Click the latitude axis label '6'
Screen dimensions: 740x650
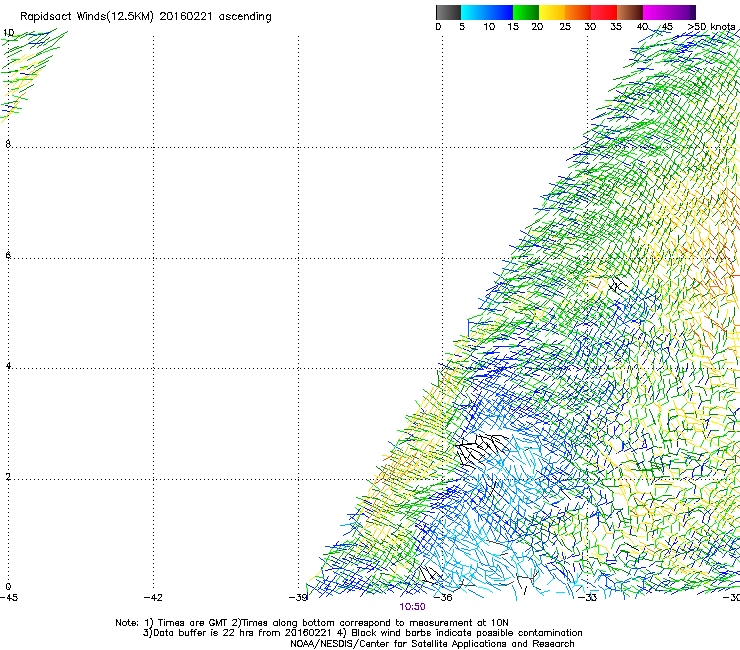pyautogui.click(x=8, y=255)
